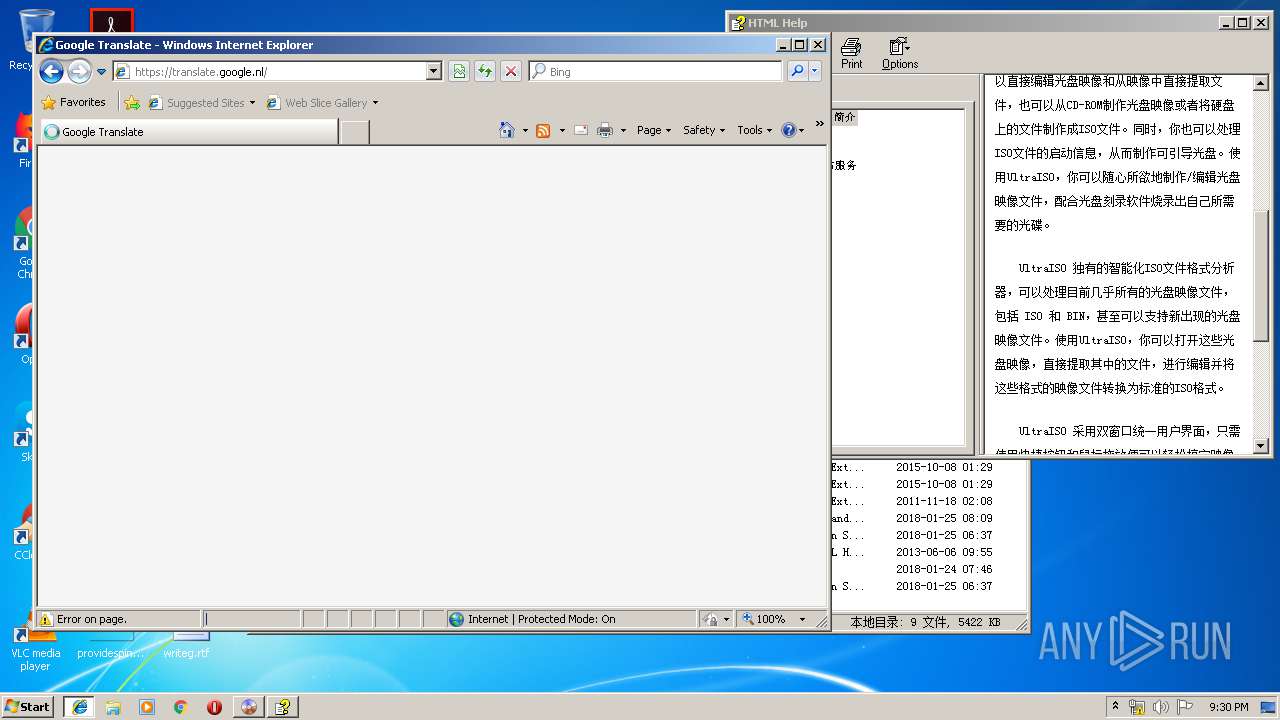This screenshot has width=1280, height=720.
Task: Expand the Home button dropdown arrow
Action: point(525,130)
